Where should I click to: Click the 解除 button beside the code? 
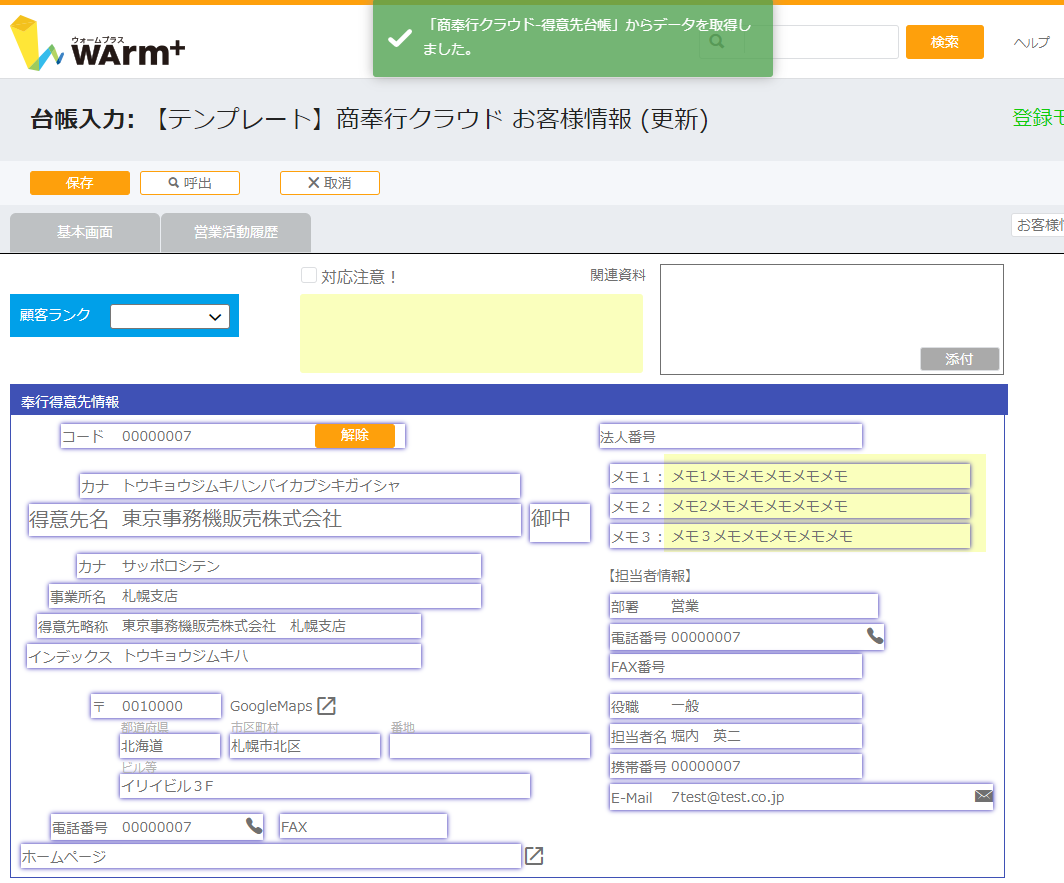[x=355, y=435]
